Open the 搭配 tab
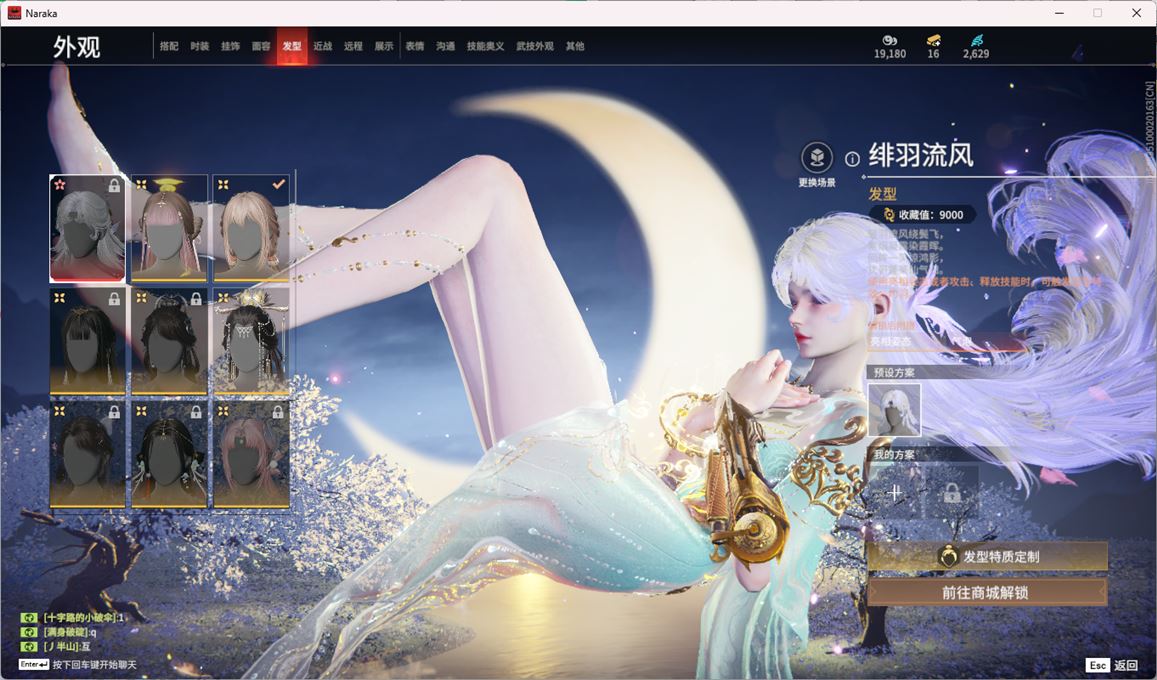1157x680 pixels. pyautogui.click(x=169, y=46)
